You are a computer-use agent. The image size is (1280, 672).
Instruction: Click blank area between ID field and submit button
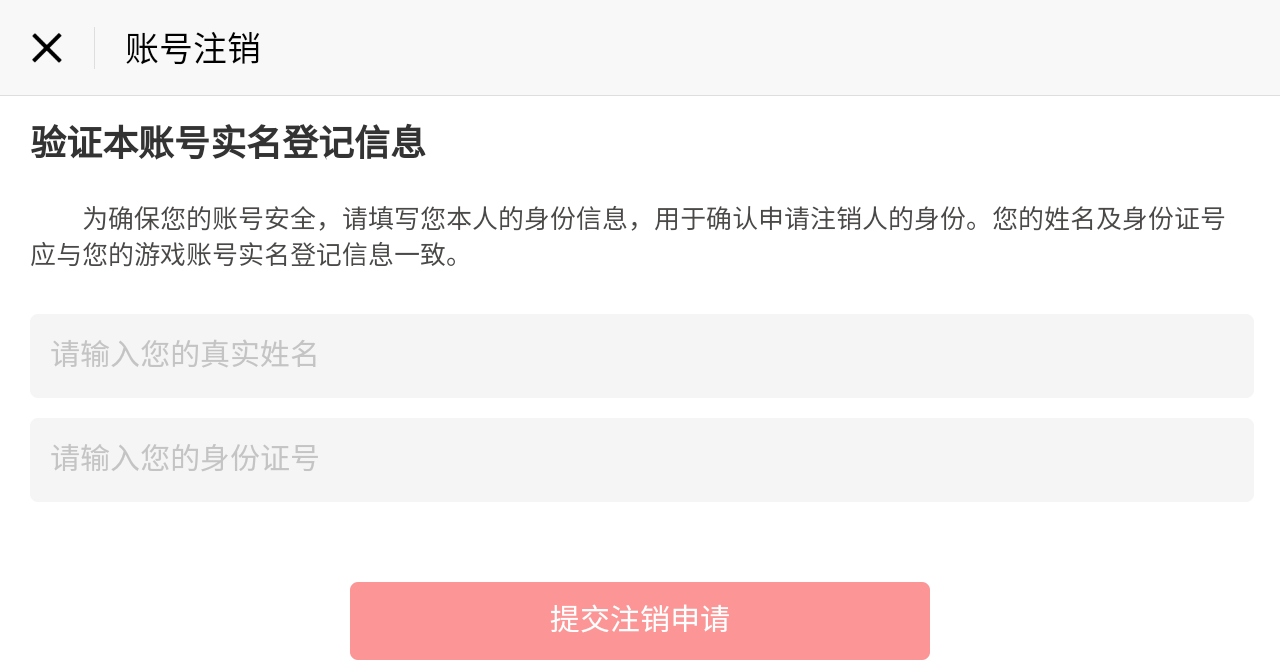pos(640,542)
